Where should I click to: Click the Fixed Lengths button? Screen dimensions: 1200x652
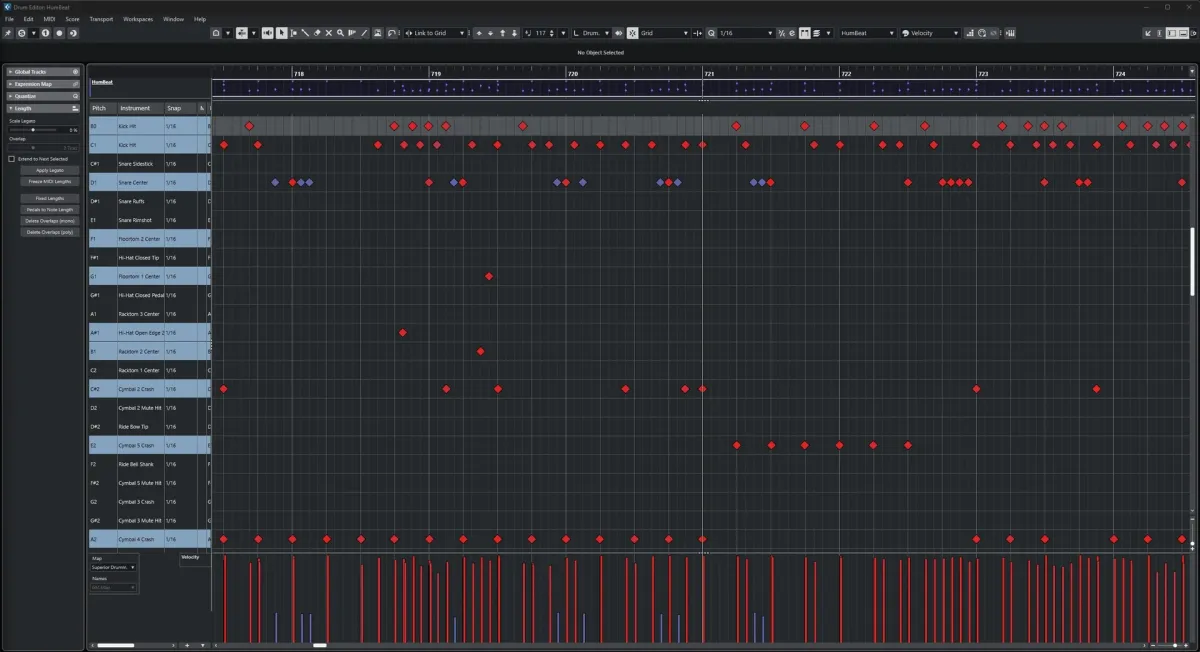point(49,198)
